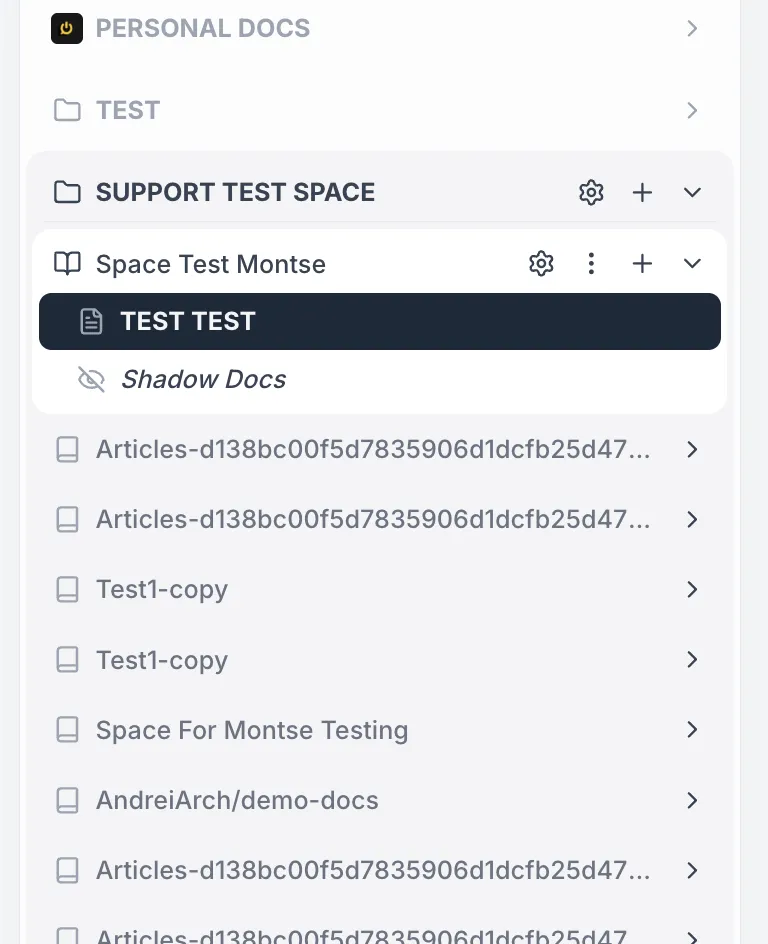Click the TEST folder icon
The height and width of the screenshot is (944, 768).
pos(67,110)
